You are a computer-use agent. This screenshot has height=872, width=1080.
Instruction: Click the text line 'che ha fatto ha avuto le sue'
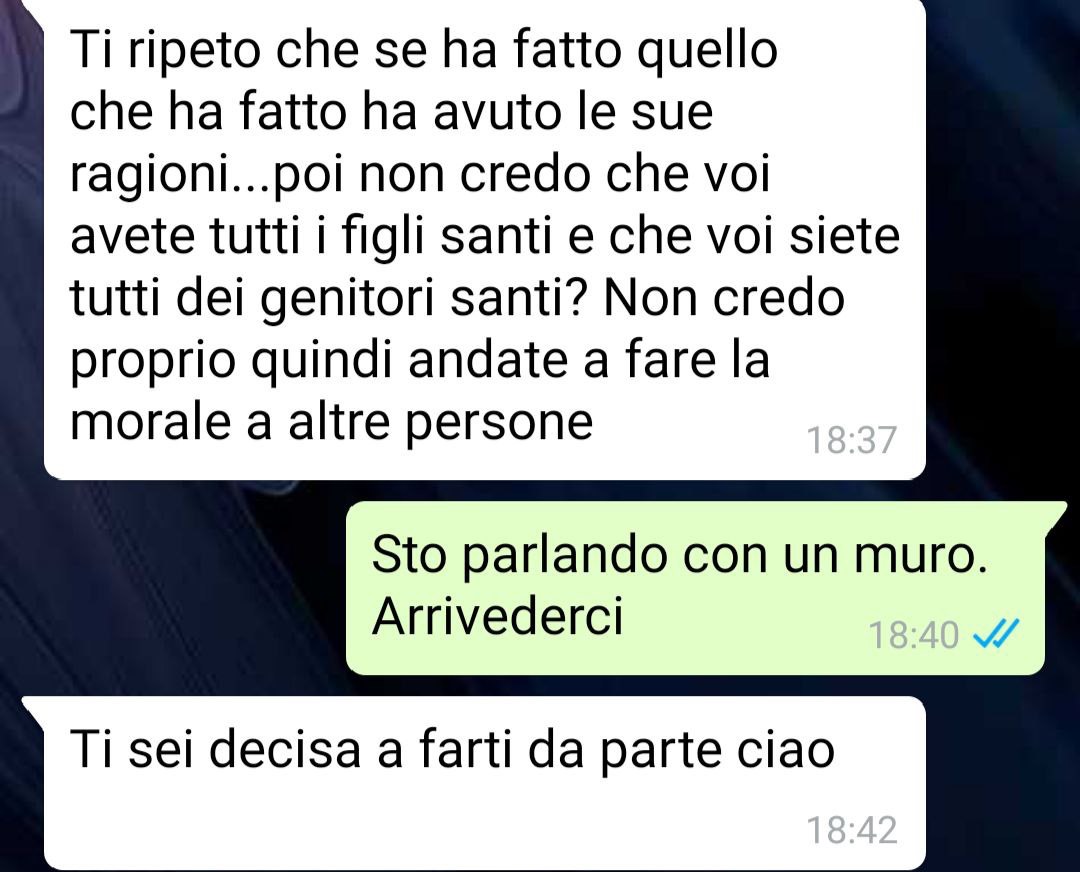tap(391, 112)
